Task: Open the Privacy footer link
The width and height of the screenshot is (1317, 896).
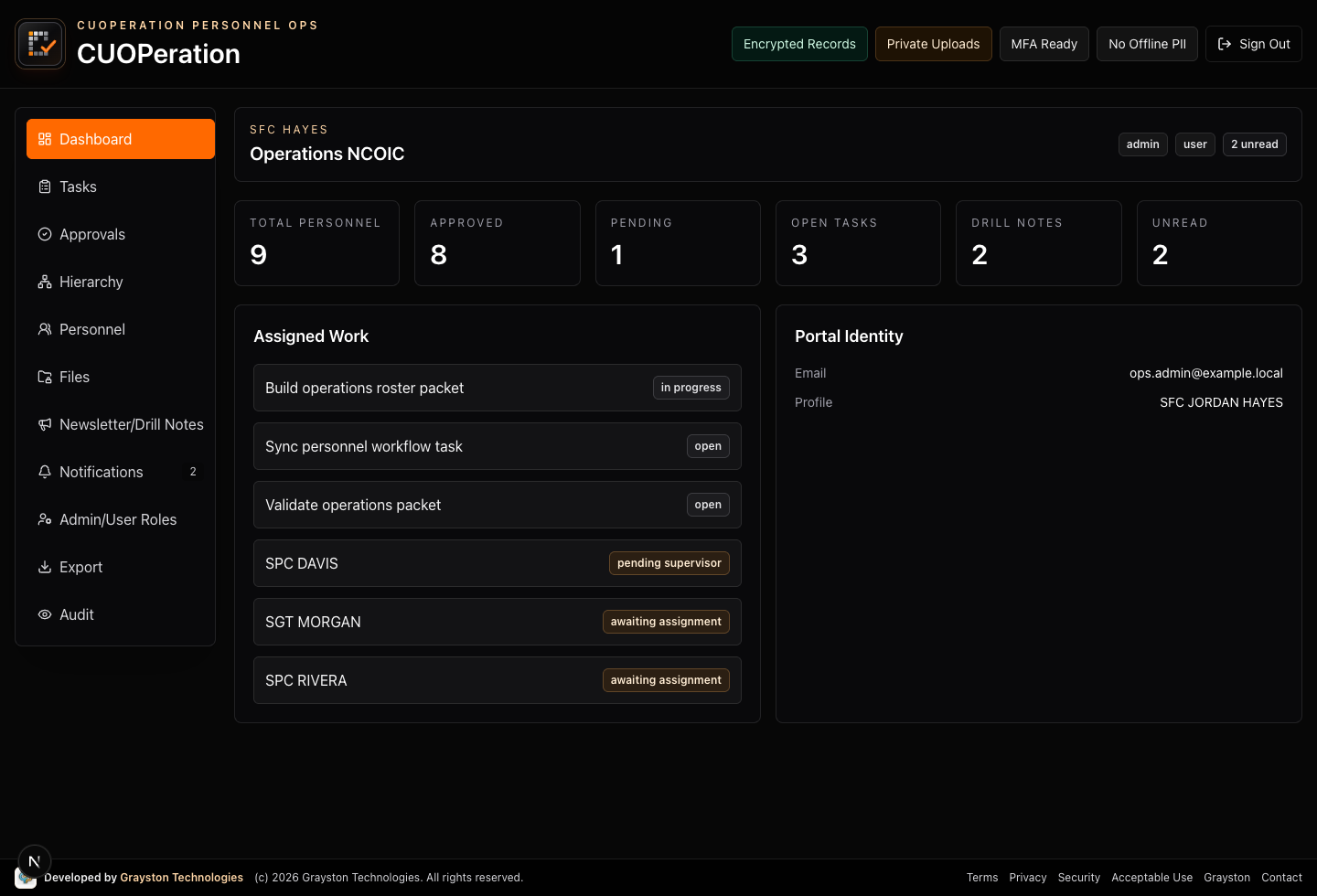Action: [1028, 878]
